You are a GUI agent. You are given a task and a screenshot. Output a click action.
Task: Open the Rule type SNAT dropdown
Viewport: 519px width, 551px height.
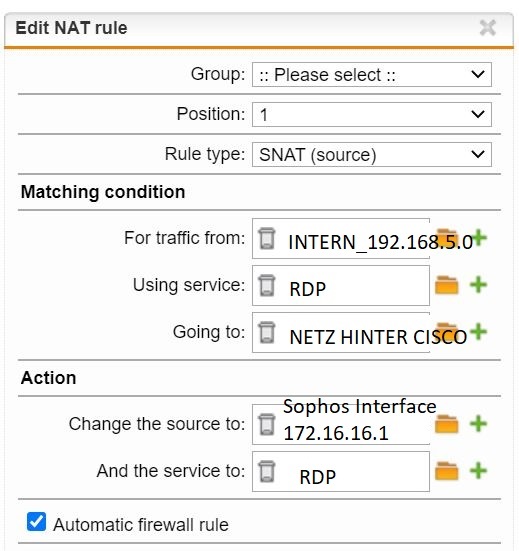pyautogui.click(x=372, y=155)
